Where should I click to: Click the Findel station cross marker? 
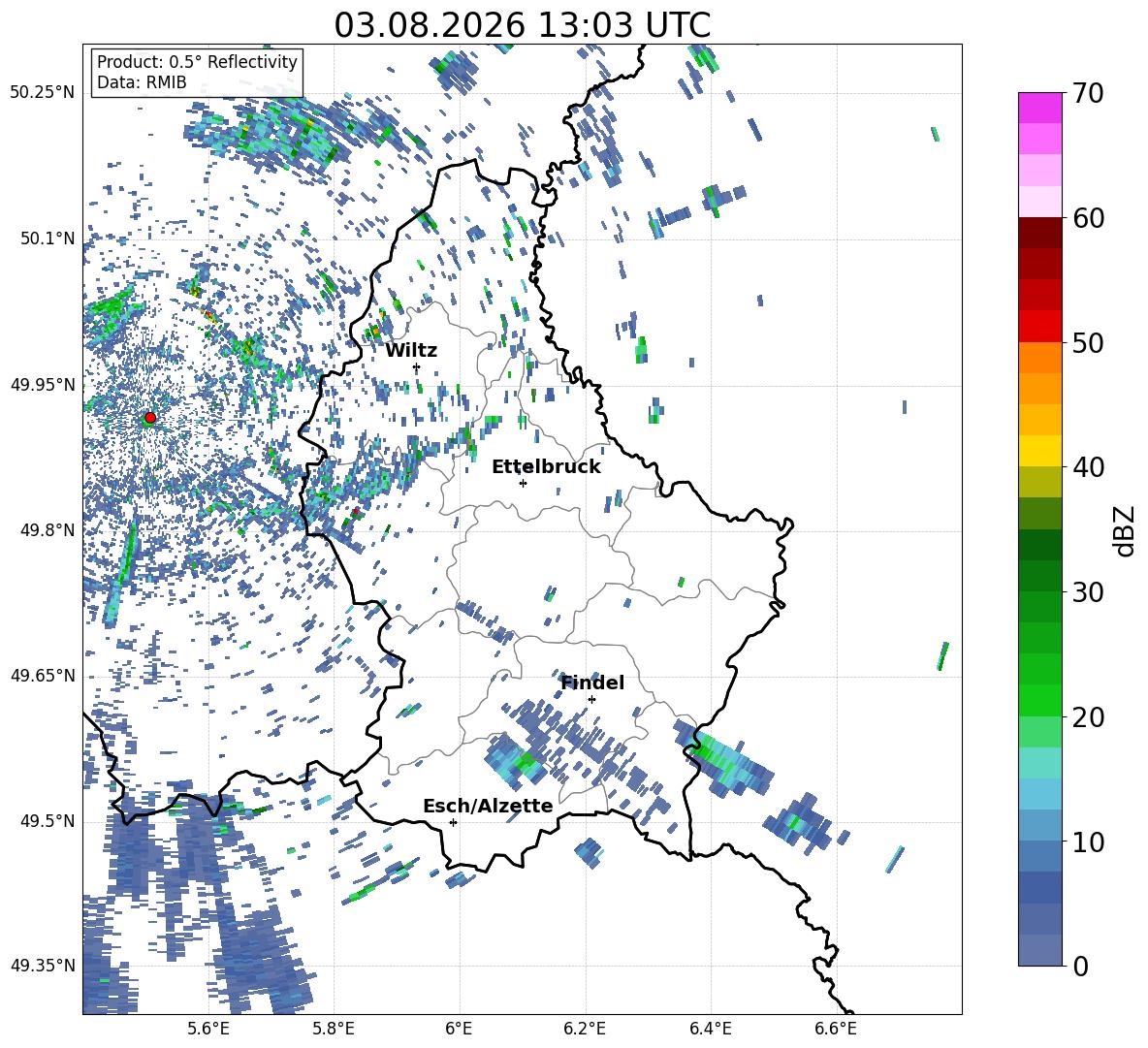[x=591, y=700]
